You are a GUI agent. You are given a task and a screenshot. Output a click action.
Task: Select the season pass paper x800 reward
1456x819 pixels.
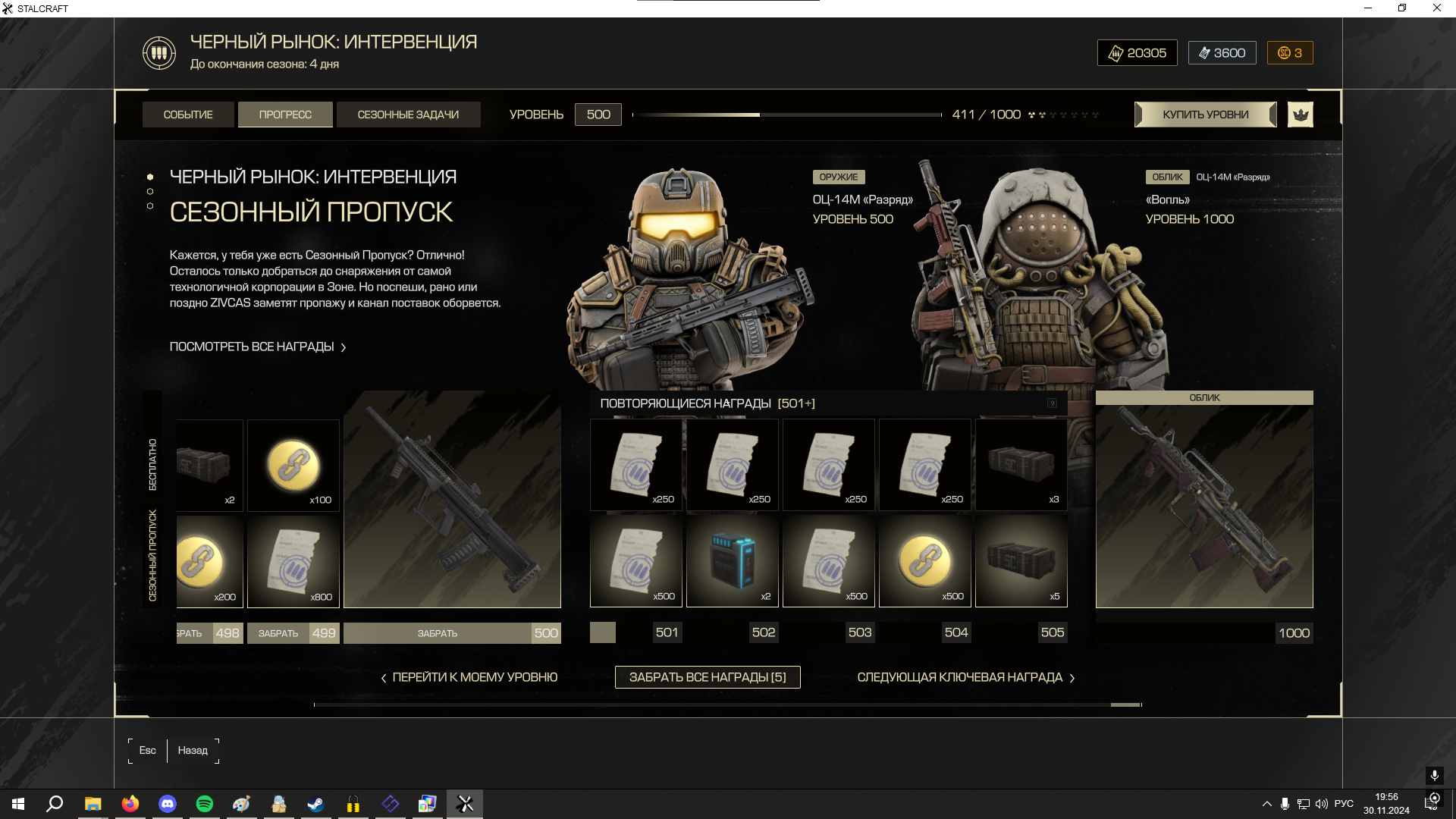tap(293, 562)
